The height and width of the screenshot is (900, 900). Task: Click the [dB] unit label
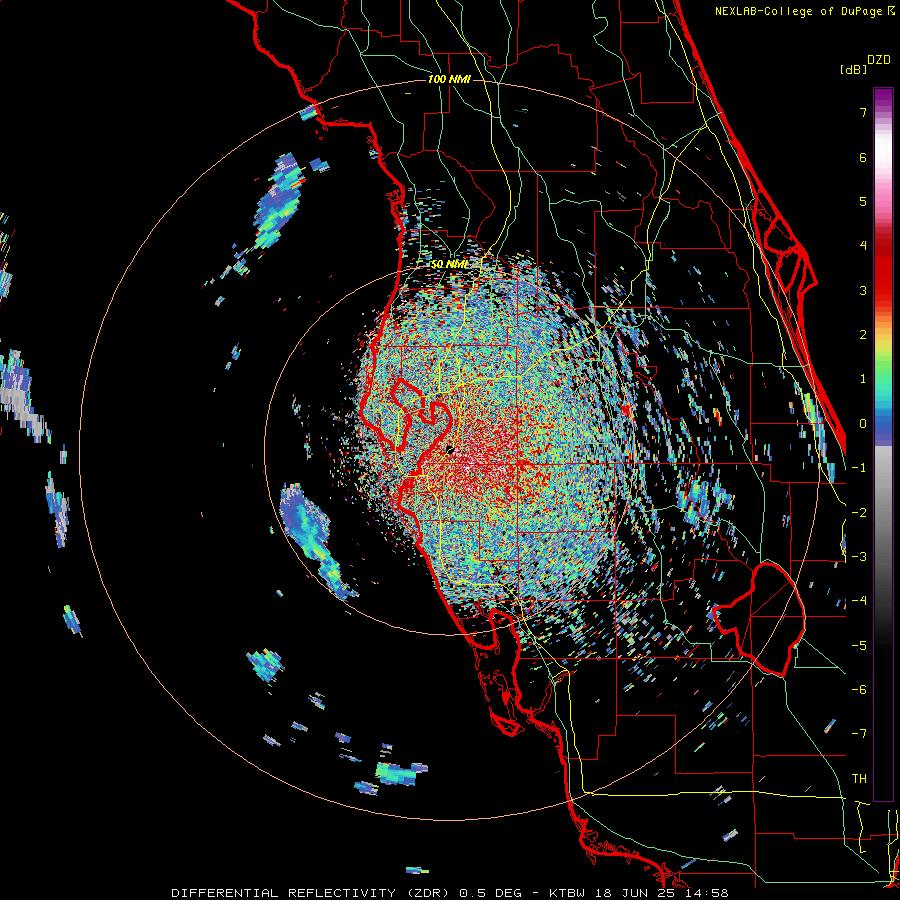pos(854,69)
